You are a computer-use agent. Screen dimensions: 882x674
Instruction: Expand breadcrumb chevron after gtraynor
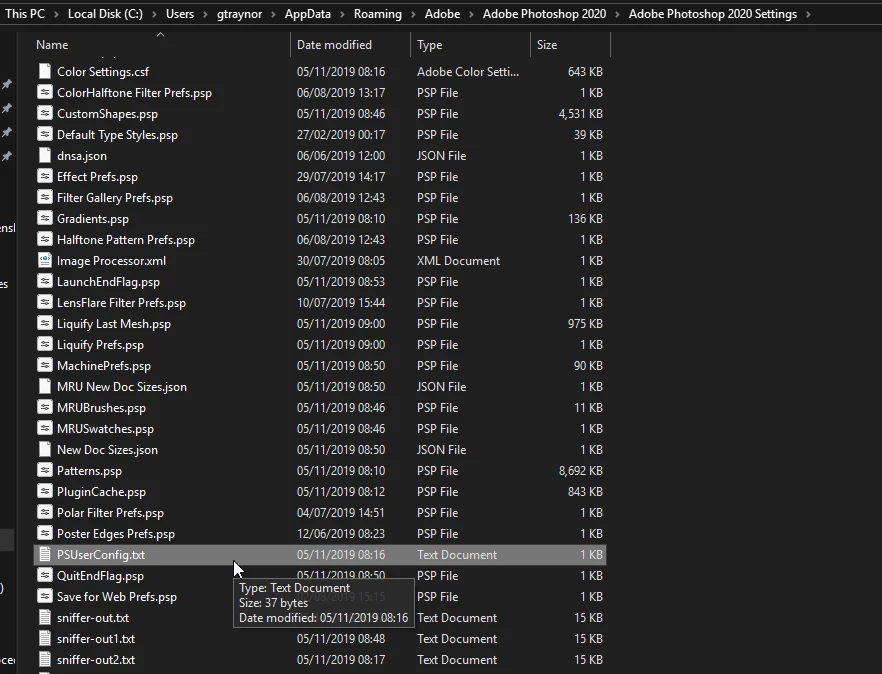(x=273, y=14)
